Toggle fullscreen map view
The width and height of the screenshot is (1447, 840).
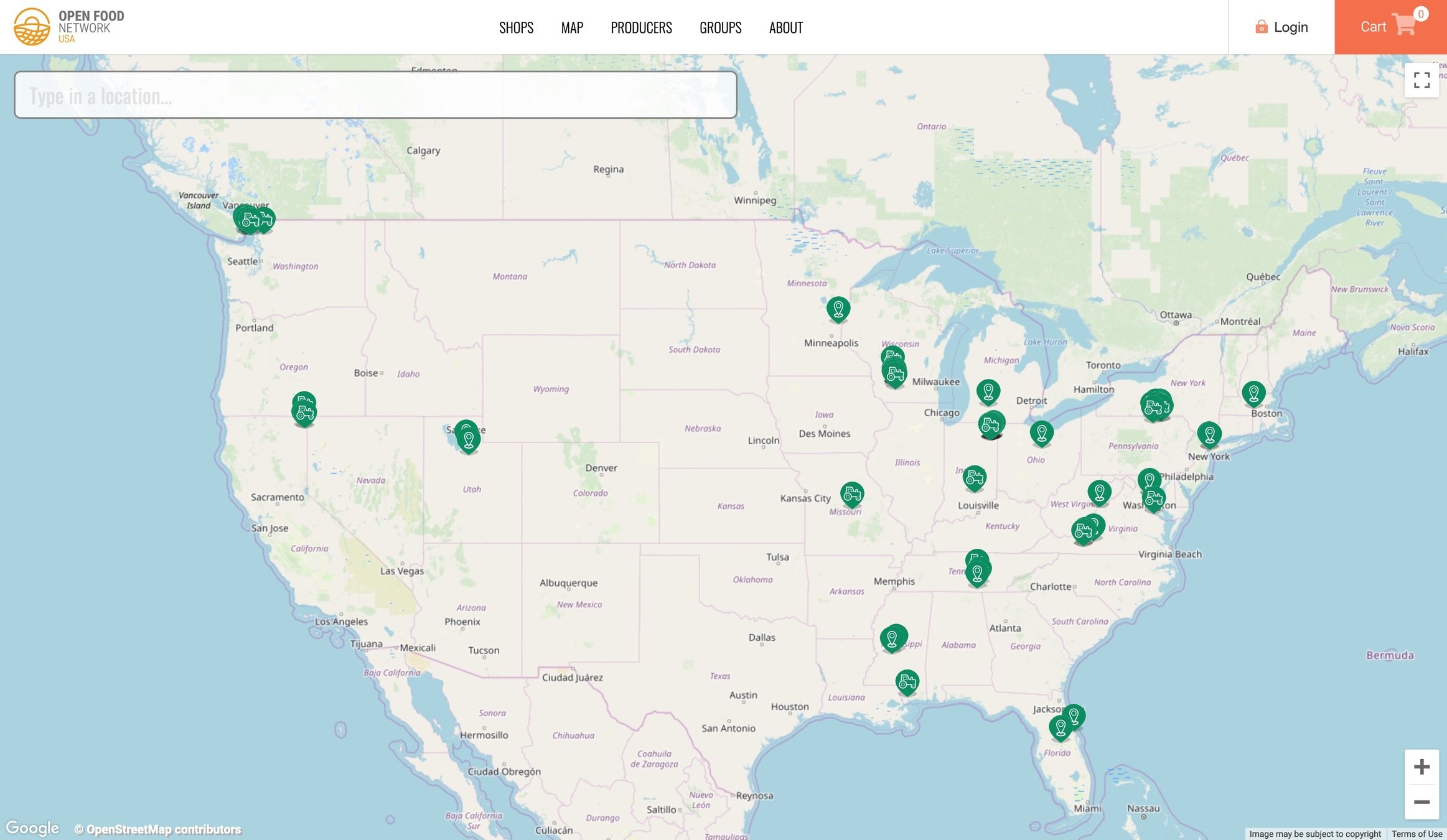pos(1421,80)
